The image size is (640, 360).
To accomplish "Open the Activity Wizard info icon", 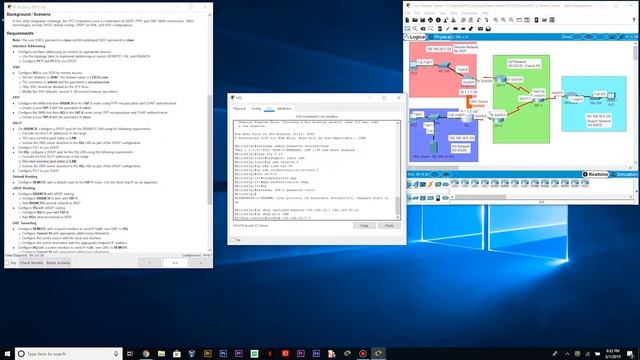I will (438, 20).
